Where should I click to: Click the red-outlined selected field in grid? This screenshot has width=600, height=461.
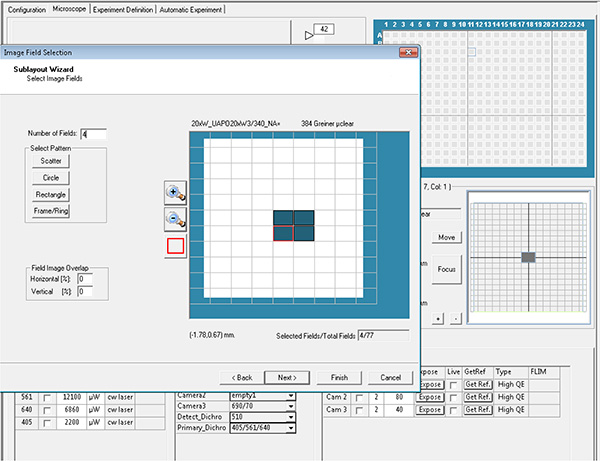click(x=284, y=234)
